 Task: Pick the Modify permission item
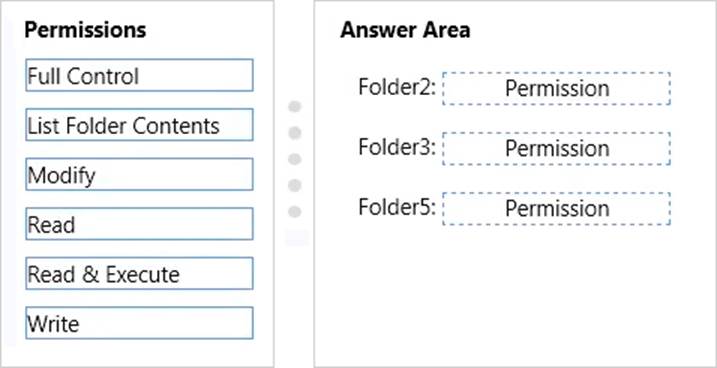tap(139, 174)
